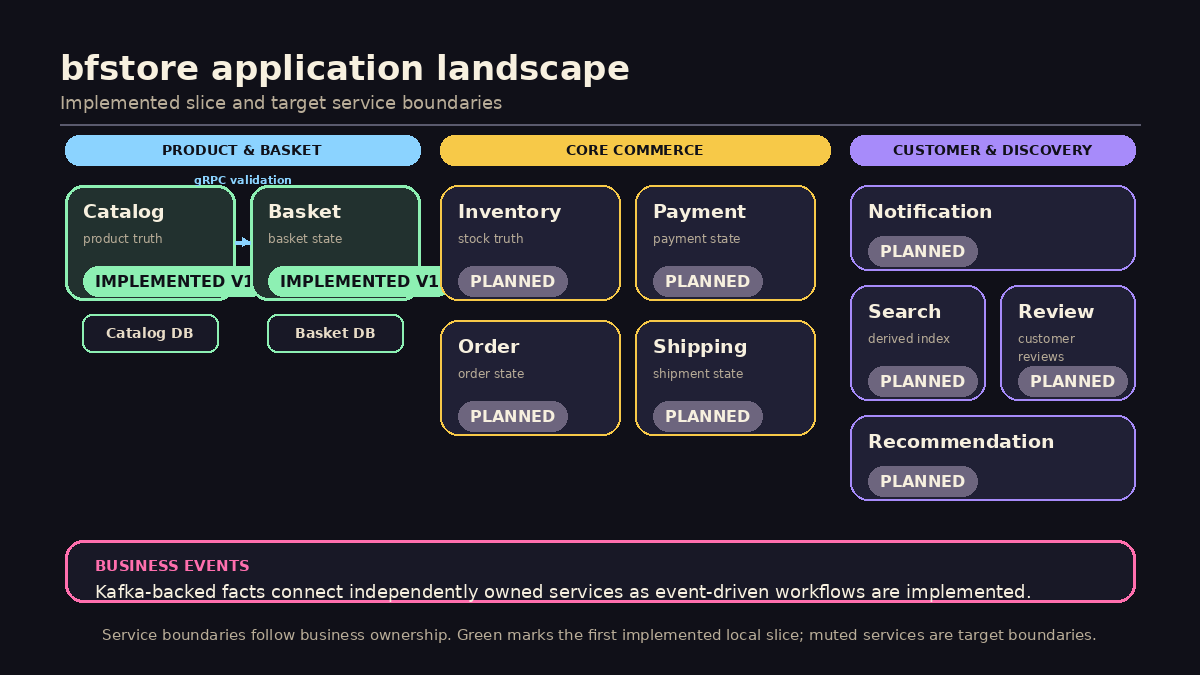
Task: Select the Catalog service card title
Action: (x=123, y=212)
